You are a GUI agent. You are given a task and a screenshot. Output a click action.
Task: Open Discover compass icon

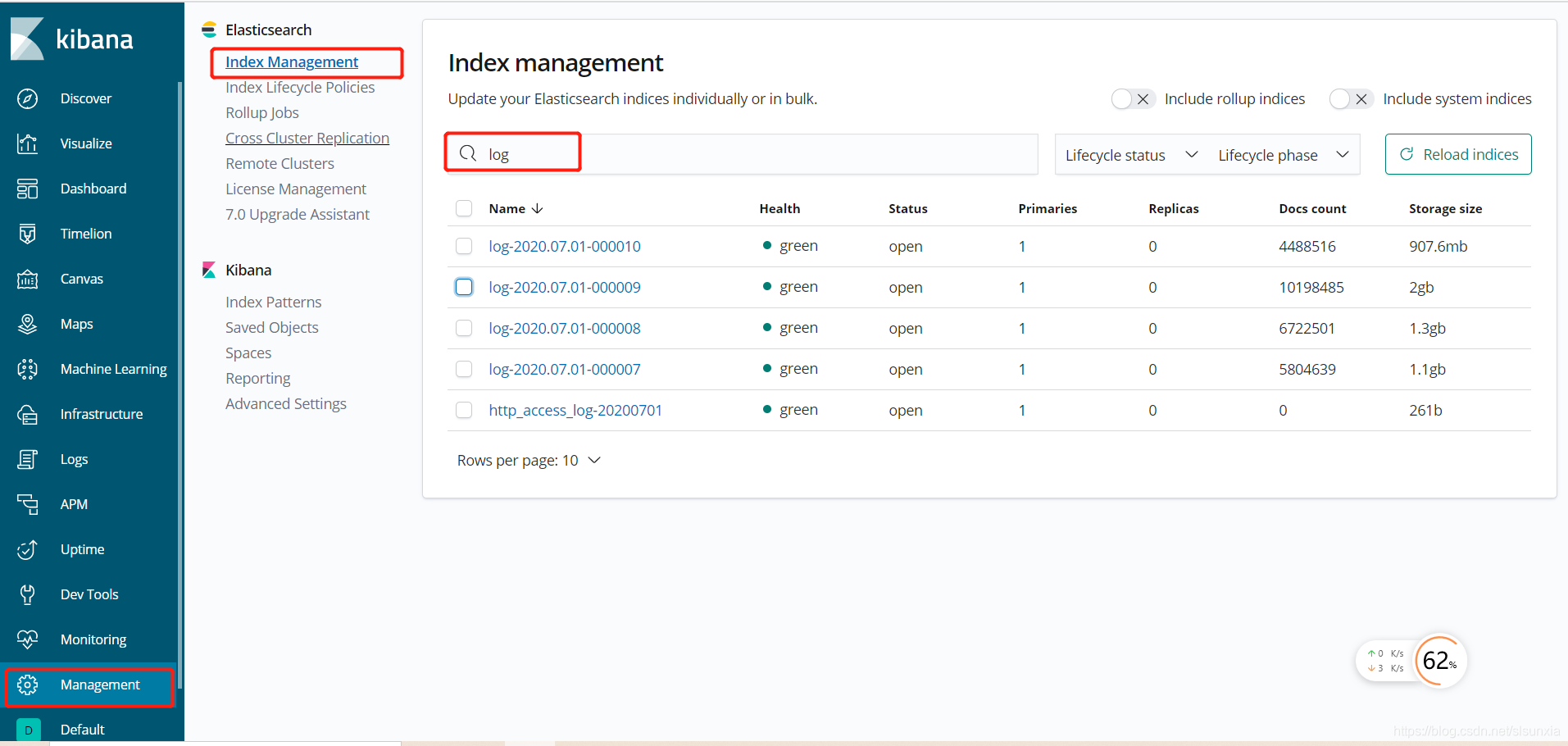click(x=27, y=98)
